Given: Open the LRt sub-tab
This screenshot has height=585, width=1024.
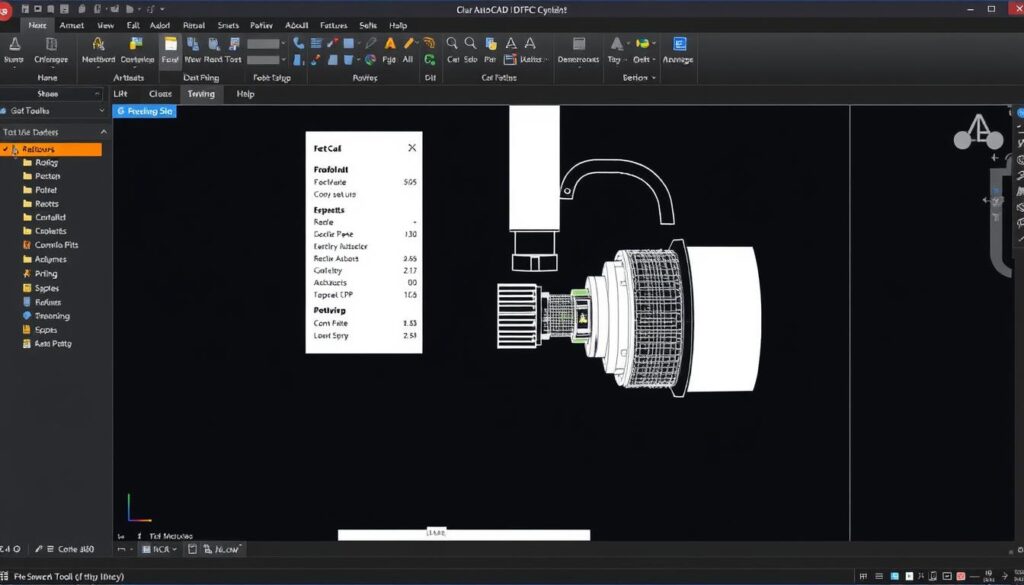Looking at the screenshot, I should (120, 94).
